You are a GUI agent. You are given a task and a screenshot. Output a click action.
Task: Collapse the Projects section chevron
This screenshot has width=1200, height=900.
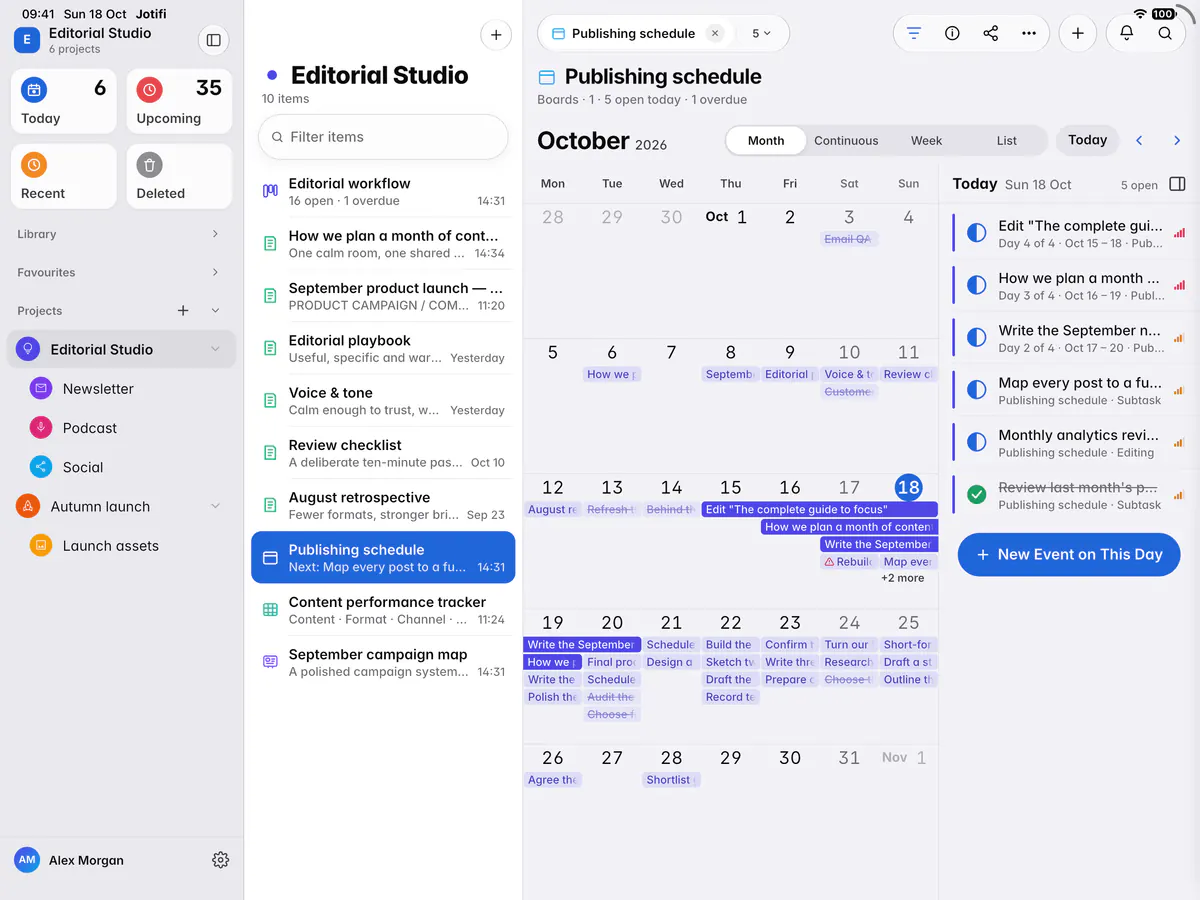215,311
